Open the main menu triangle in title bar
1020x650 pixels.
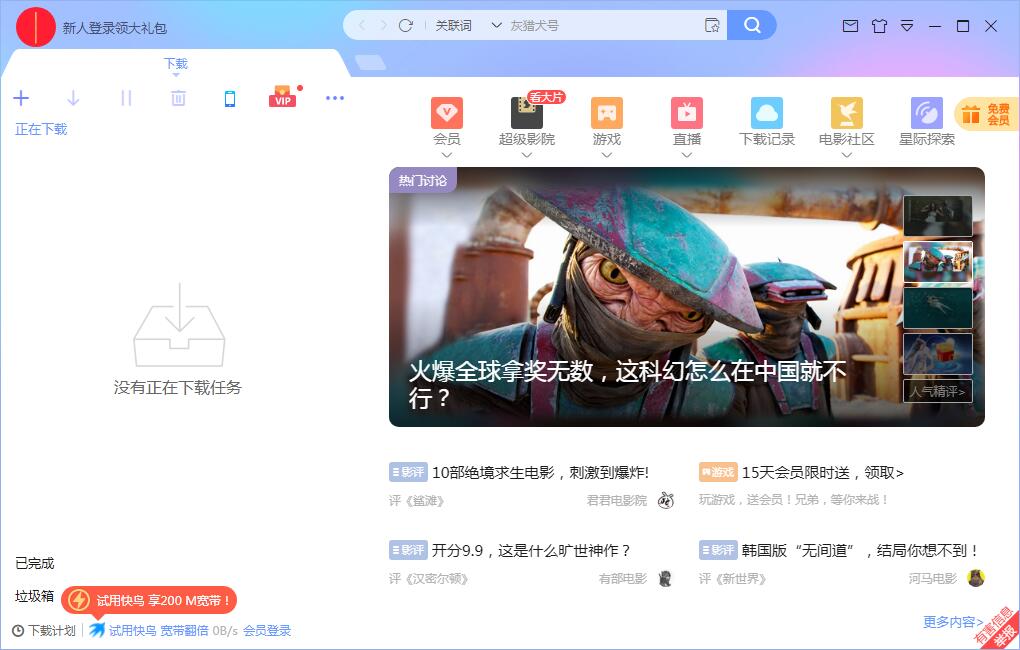(x=907, y=26)
